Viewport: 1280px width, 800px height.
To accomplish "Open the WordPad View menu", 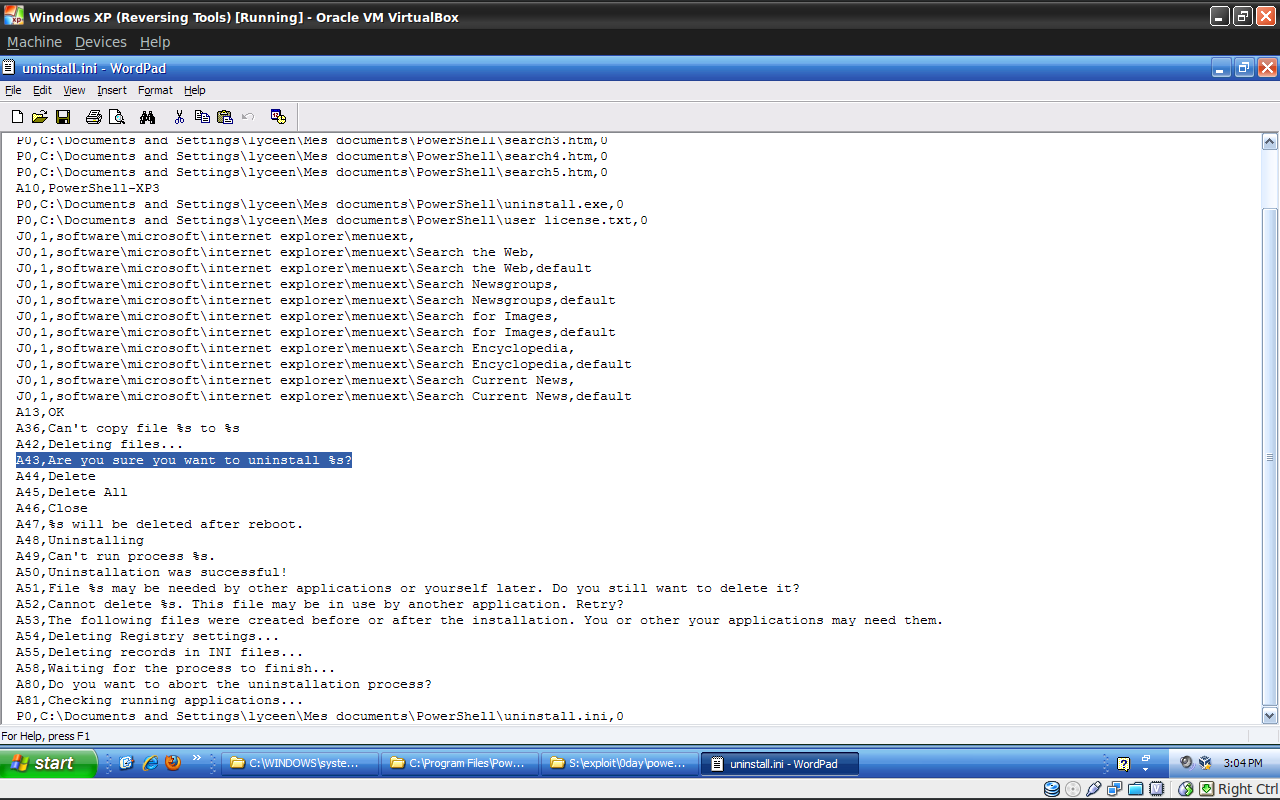I will (74, 90).
